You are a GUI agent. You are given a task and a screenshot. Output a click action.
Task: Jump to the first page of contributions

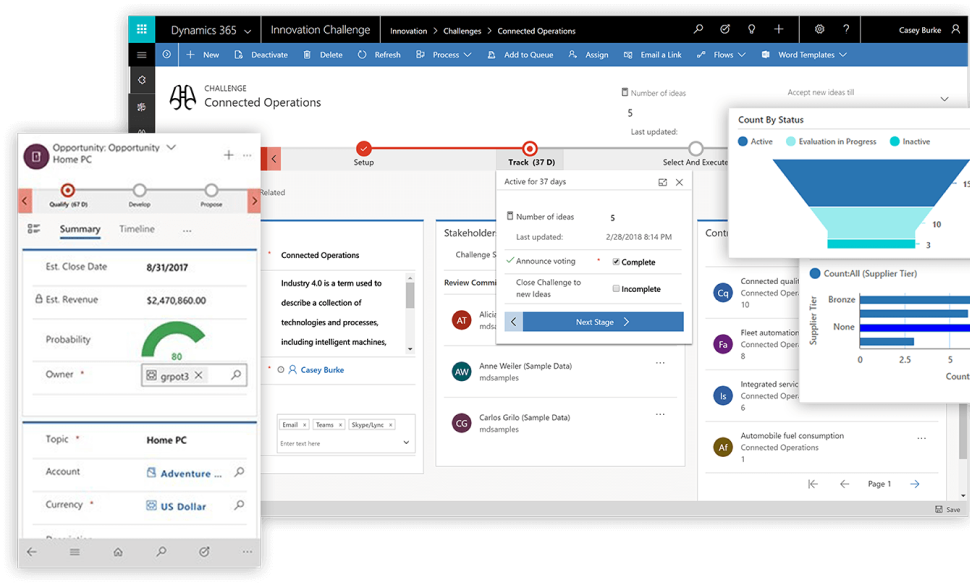pyautogui.click(x=813, y=484)
